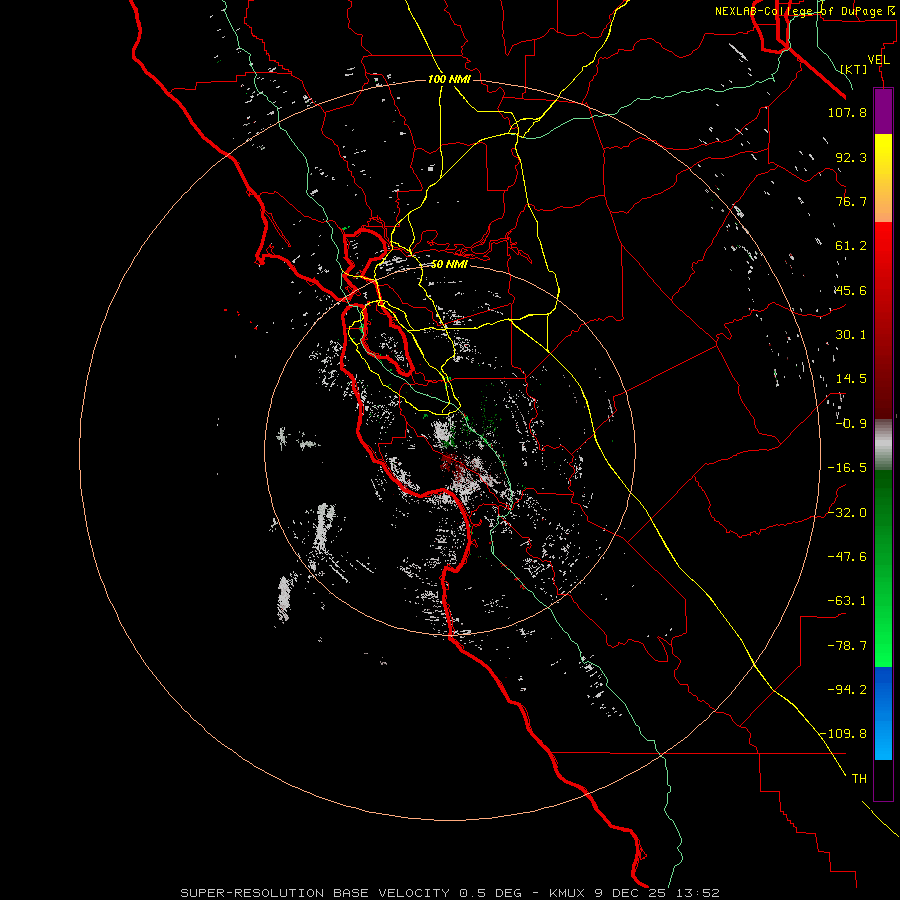Viewport: 900px width, 900px height.
Task: Click the VEL legend title
Action: (878, 60)
